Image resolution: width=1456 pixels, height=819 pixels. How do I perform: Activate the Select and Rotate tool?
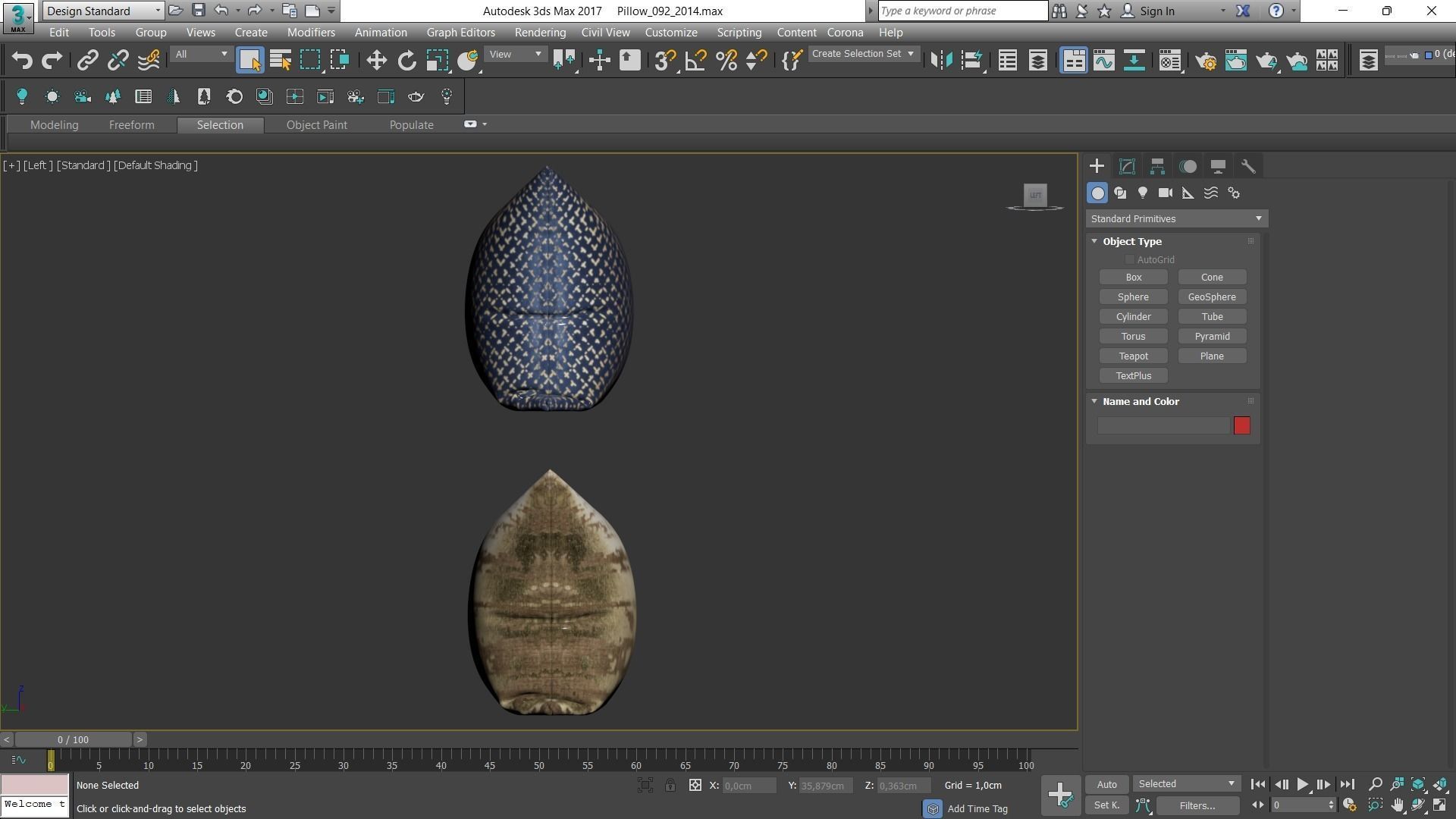407,61
